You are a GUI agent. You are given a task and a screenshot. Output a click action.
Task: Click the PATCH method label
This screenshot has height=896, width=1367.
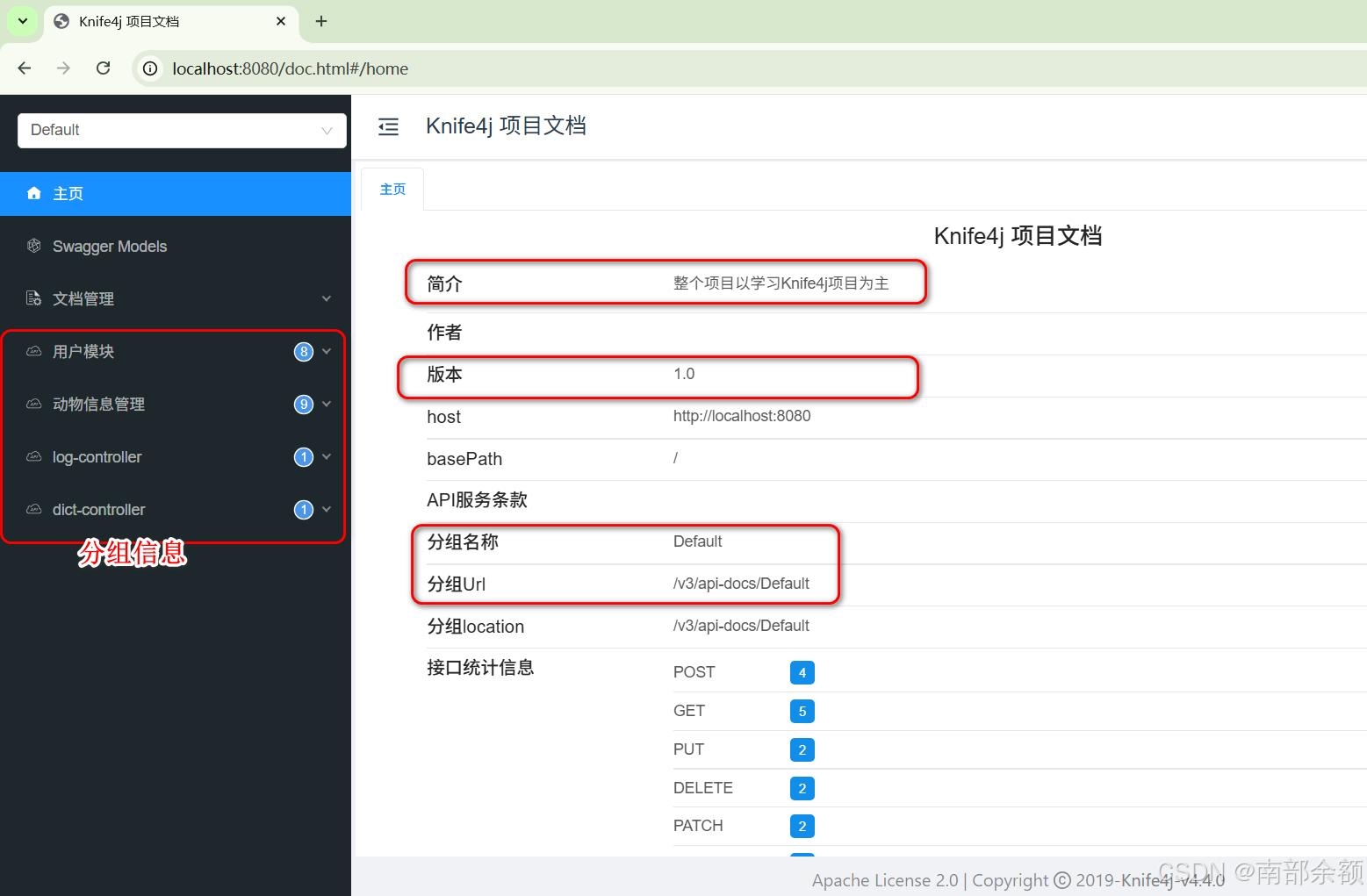(x=698, y=826)
